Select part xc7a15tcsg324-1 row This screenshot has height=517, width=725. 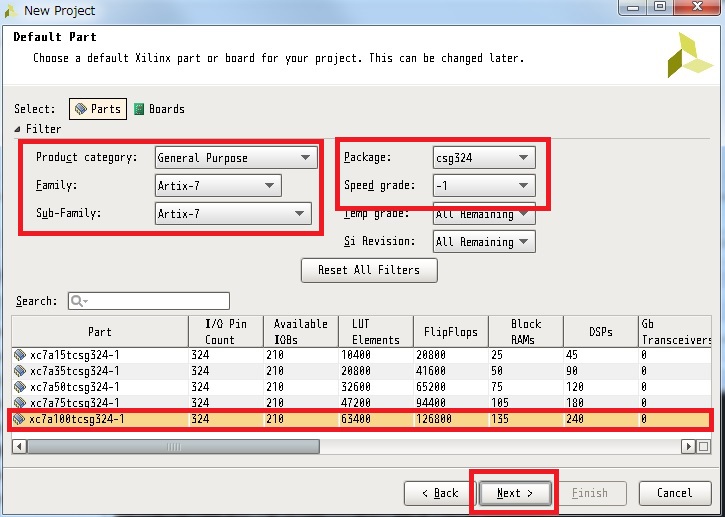[x=362, y=355]
